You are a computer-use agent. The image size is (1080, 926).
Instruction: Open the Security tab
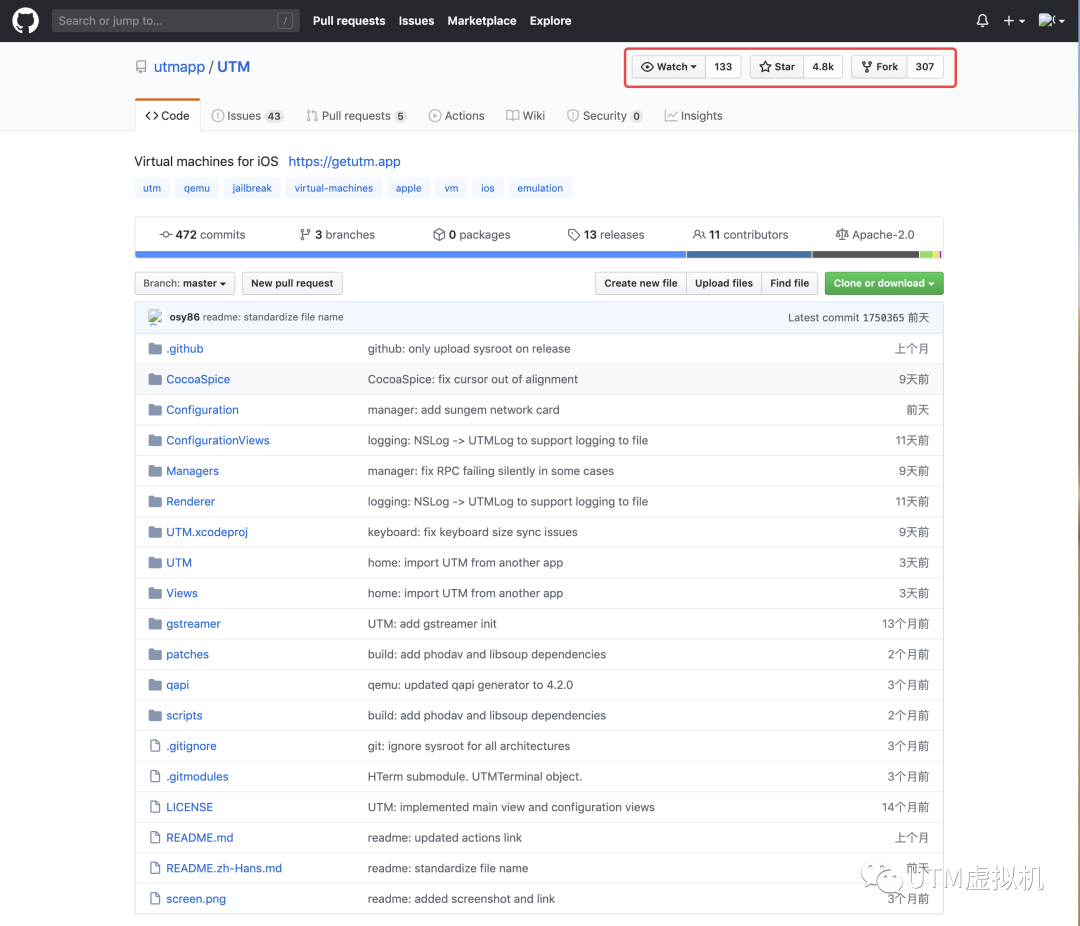click(604, 116)
